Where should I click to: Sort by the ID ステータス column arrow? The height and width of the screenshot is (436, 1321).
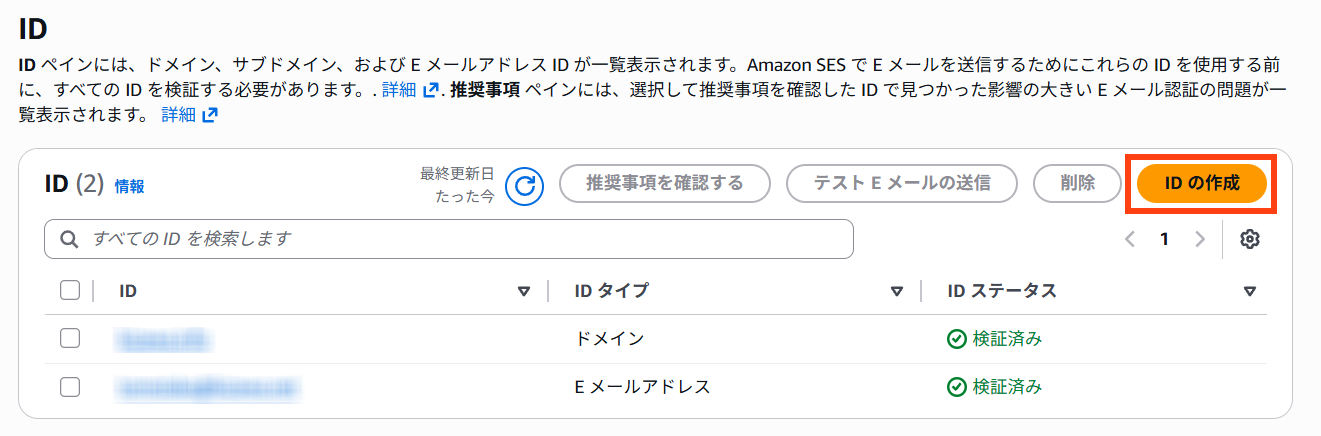(x=1249, y=292)
